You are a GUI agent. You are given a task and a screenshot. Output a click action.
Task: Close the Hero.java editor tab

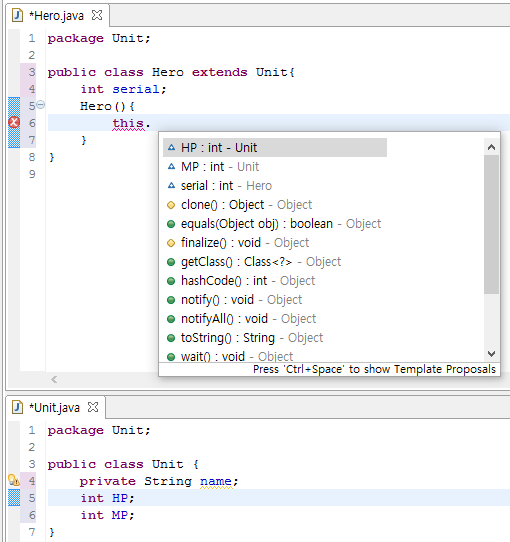point(97,15)
